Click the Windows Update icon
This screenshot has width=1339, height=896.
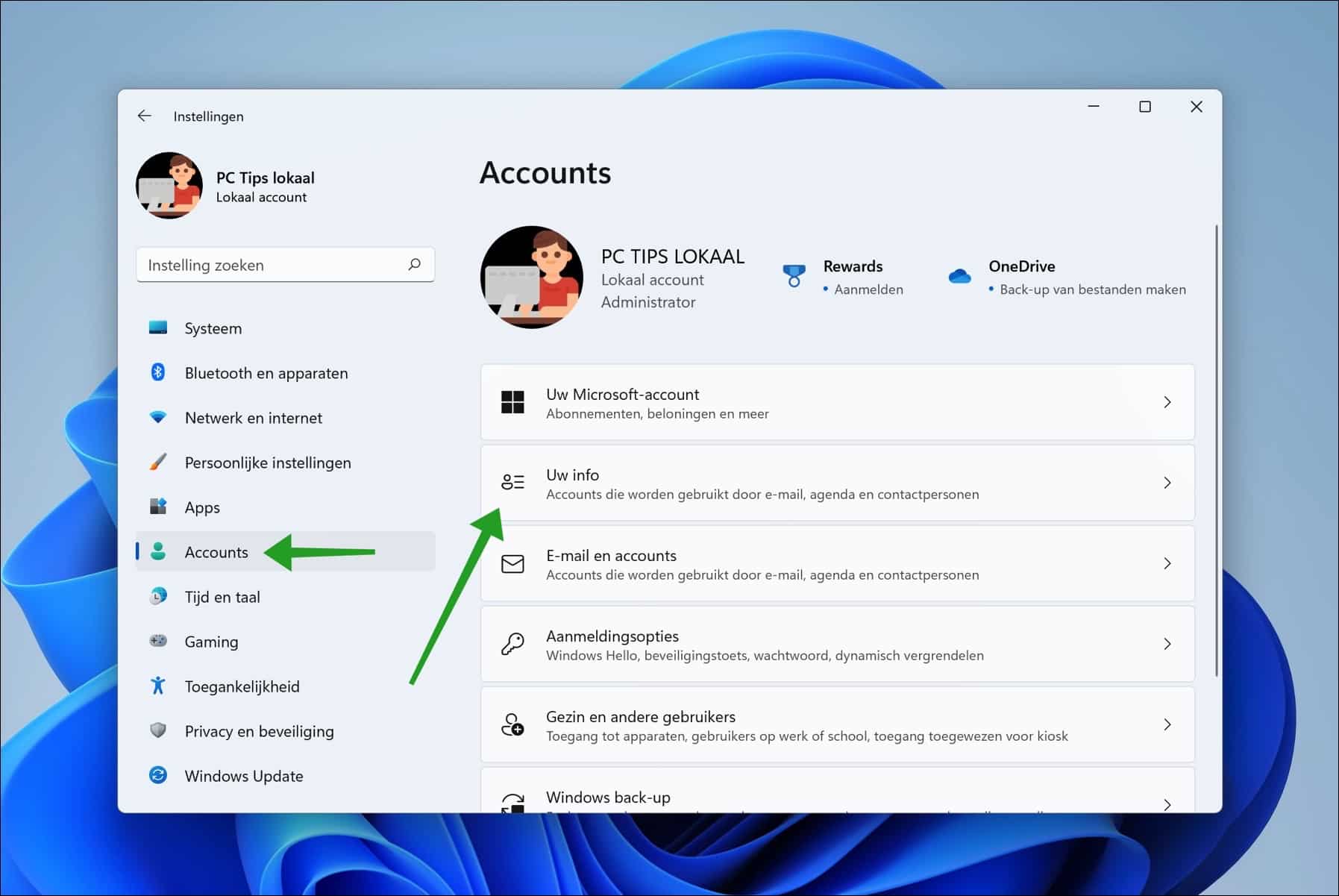[x=159, y=776]
